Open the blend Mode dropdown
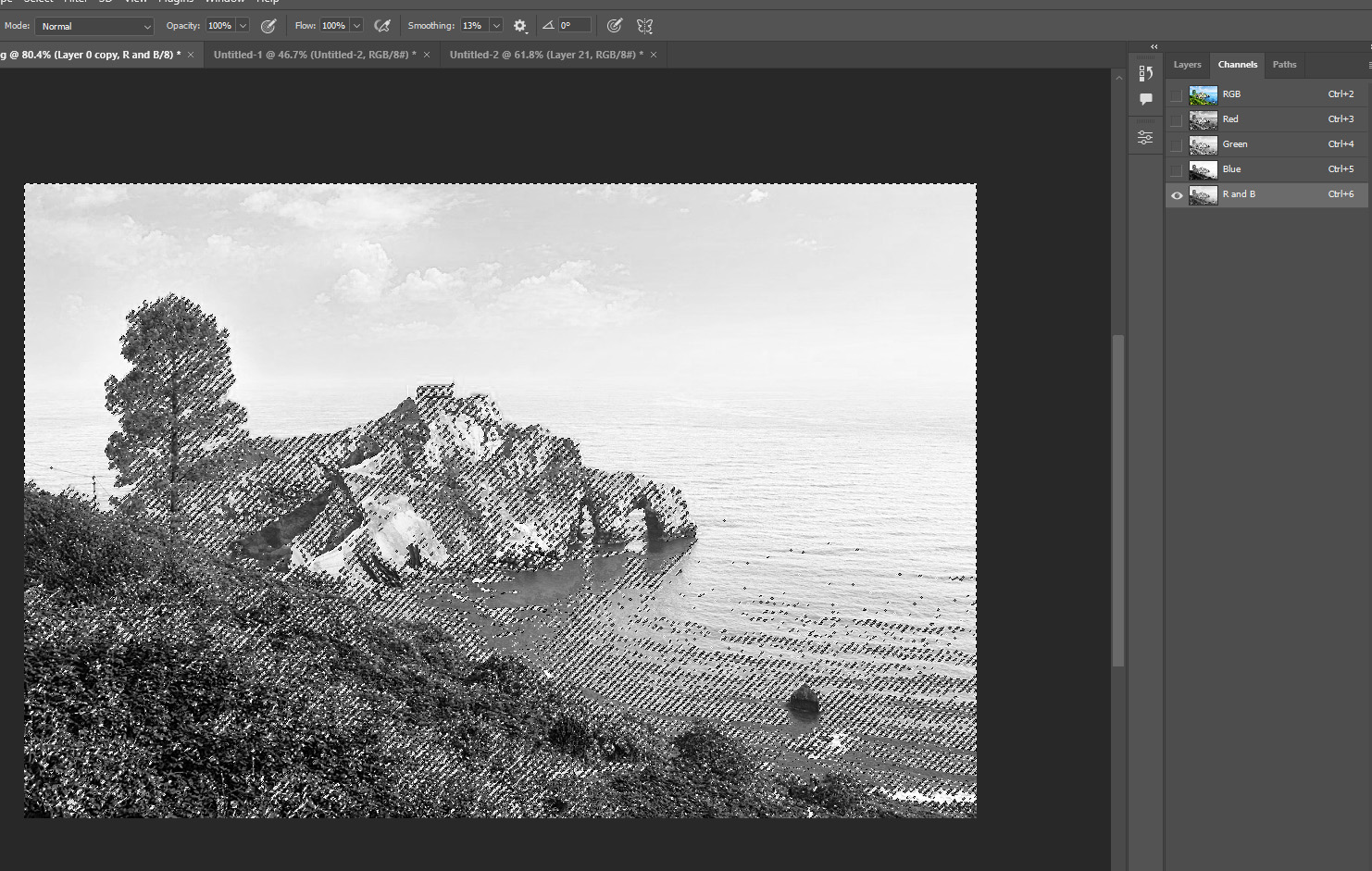 coord(94,26)
